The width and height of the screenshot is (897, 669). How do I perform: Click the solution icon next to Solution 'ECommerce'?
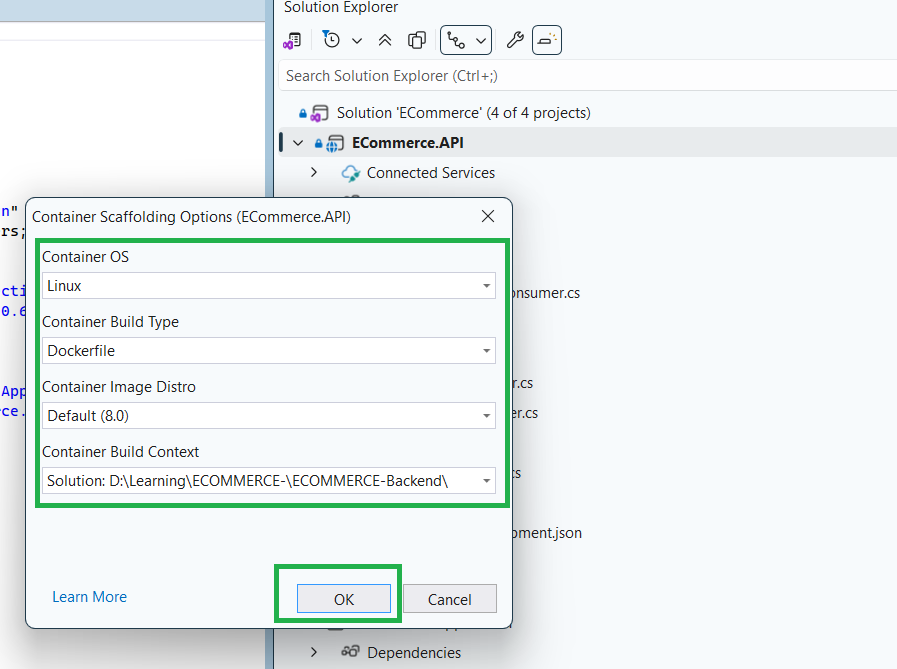point(319,113)
